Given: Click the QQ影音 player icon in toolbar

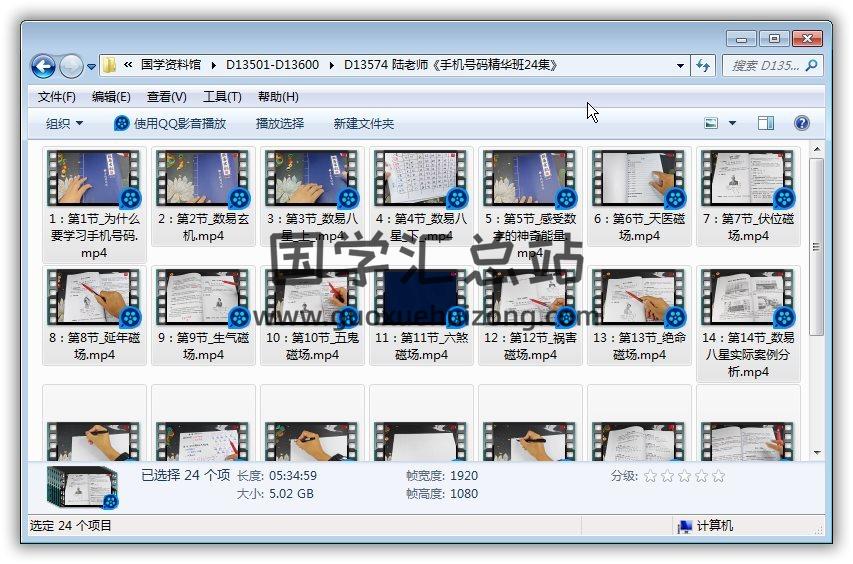Looking at the screenshot, I should [122, 123].
